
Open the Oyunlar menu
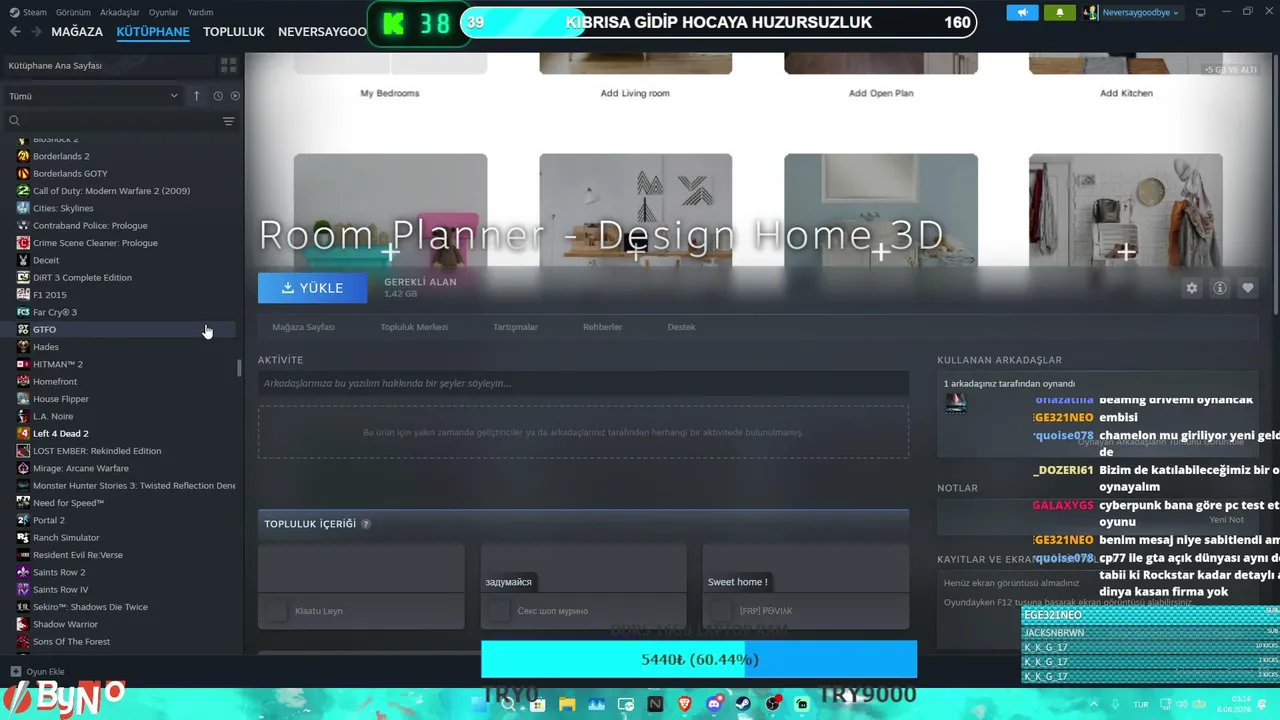[x=164, y=13]
